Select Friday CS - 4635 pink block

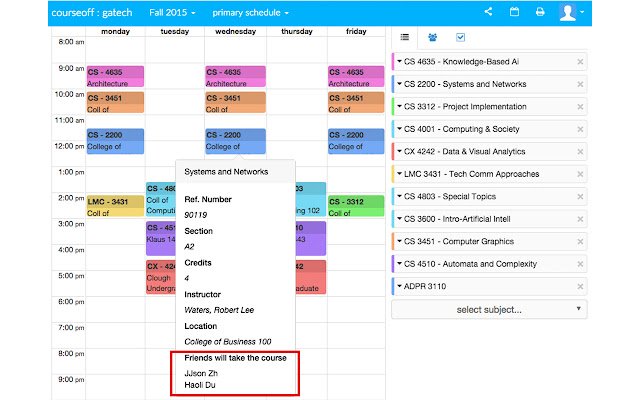[356, 76]
